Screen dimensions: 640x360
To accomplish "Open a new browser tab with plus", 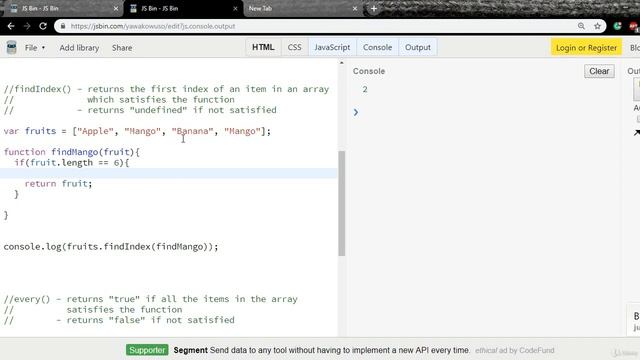I will pyautogui.click(x=373, y=9).
